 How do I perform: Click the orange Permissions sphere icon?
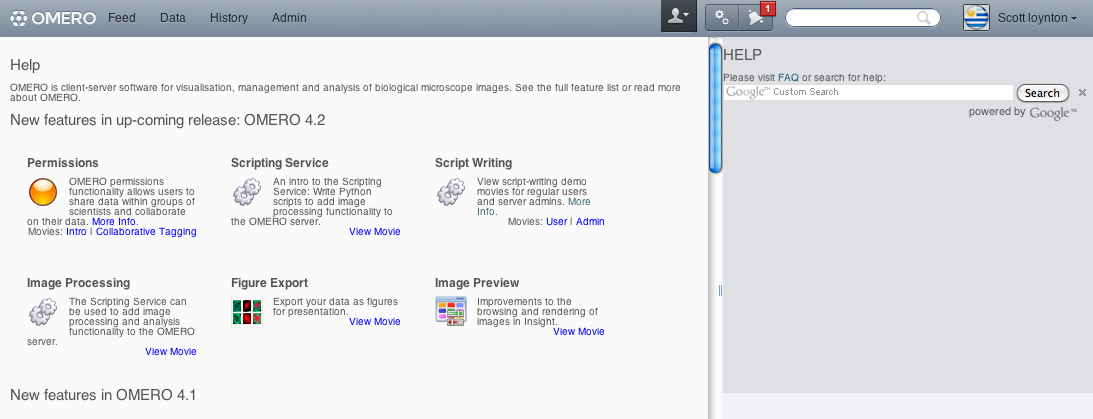tap(43, 192)
